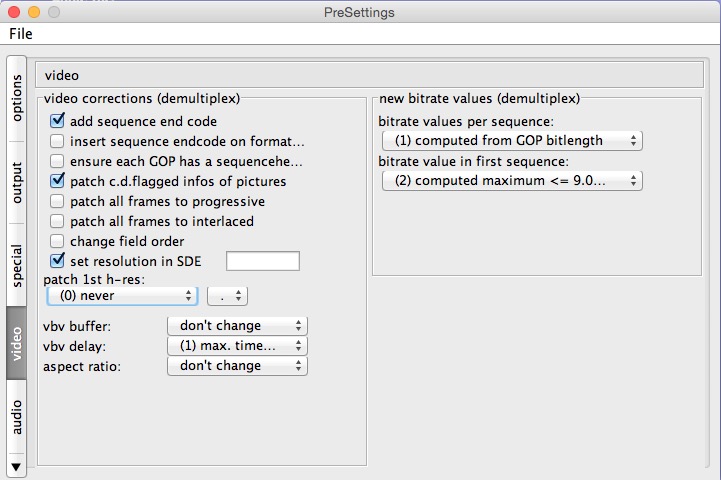The height and width of the screenshot is (480, 721).
Task: Open the patch 1st h-res never dropdown
Action: (122, 296)
